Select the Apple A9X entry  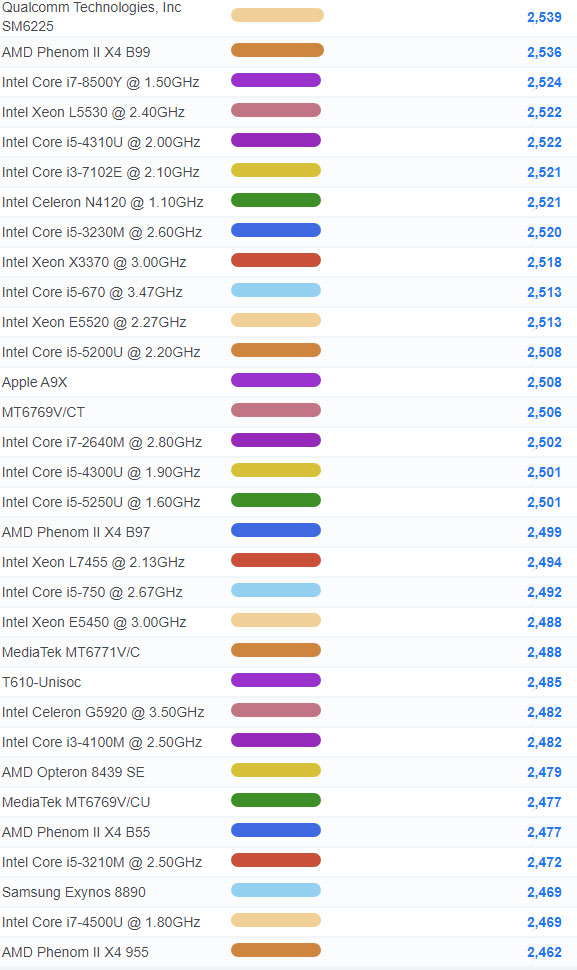click(35, 382)
